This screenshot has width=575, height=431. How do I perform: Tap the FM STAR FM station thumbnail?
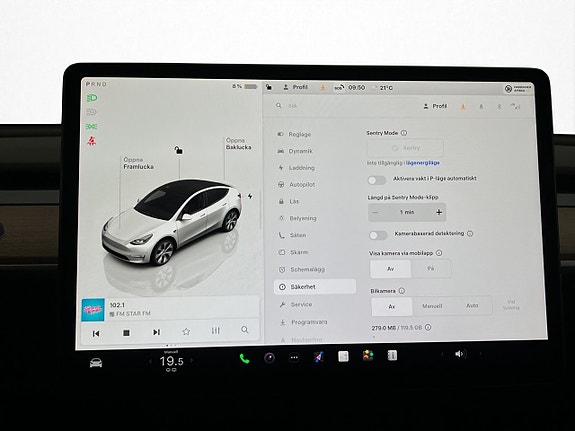tap(93, 310)
